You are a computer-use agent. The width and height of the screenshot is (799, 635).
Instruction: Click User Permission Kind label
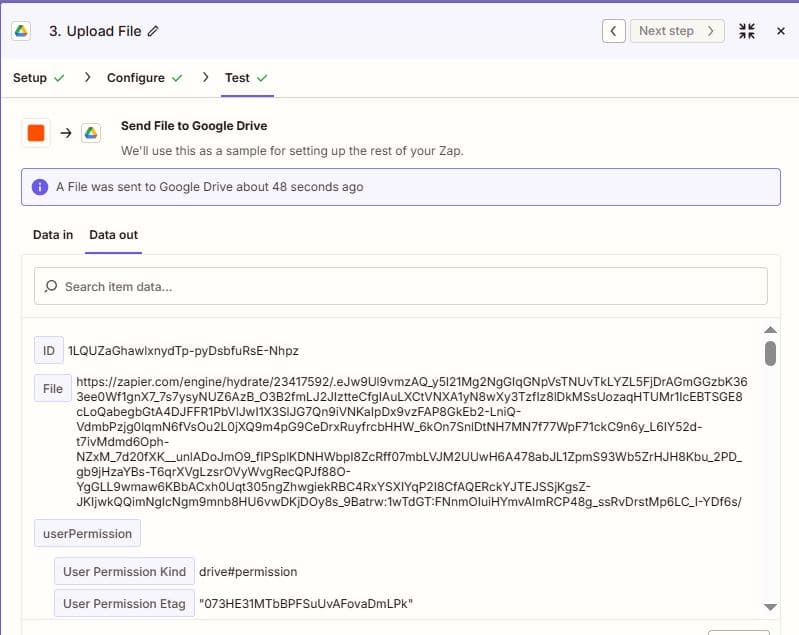(x=124, y=571)
